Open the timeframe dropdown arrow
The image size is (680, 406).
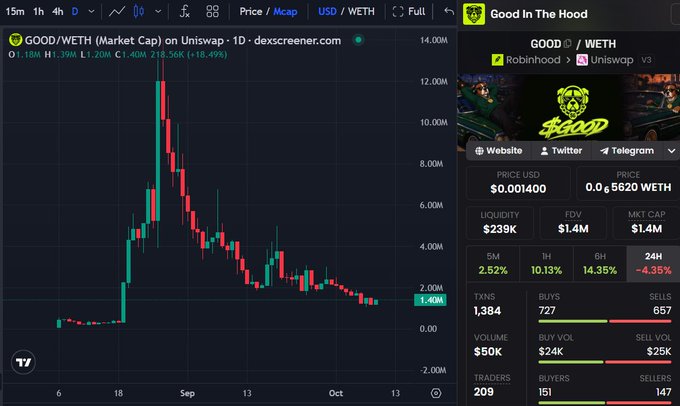[92, 12]
